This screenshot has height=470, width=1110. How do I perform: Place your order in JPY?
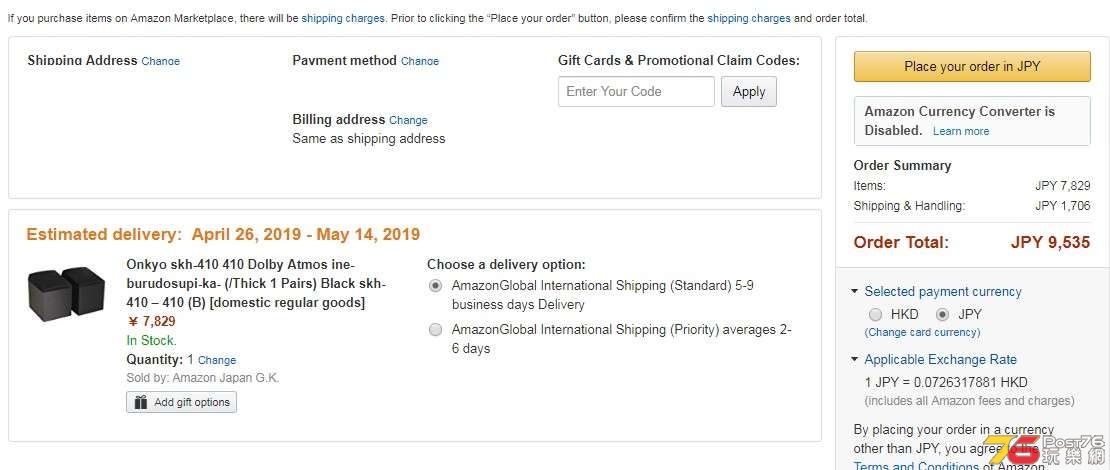tap(972, 67)
